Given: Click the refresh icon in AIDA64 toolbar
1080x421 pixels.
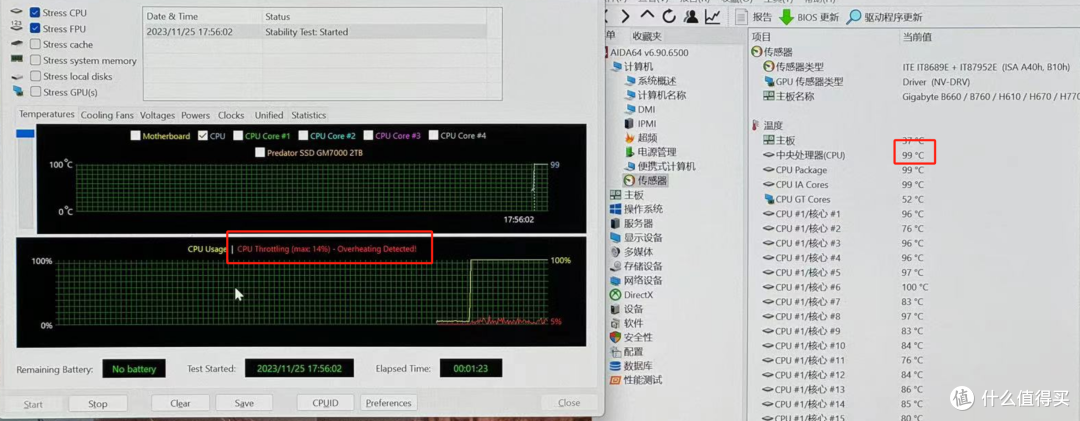Looking at the screenshot, I should 669,16.
